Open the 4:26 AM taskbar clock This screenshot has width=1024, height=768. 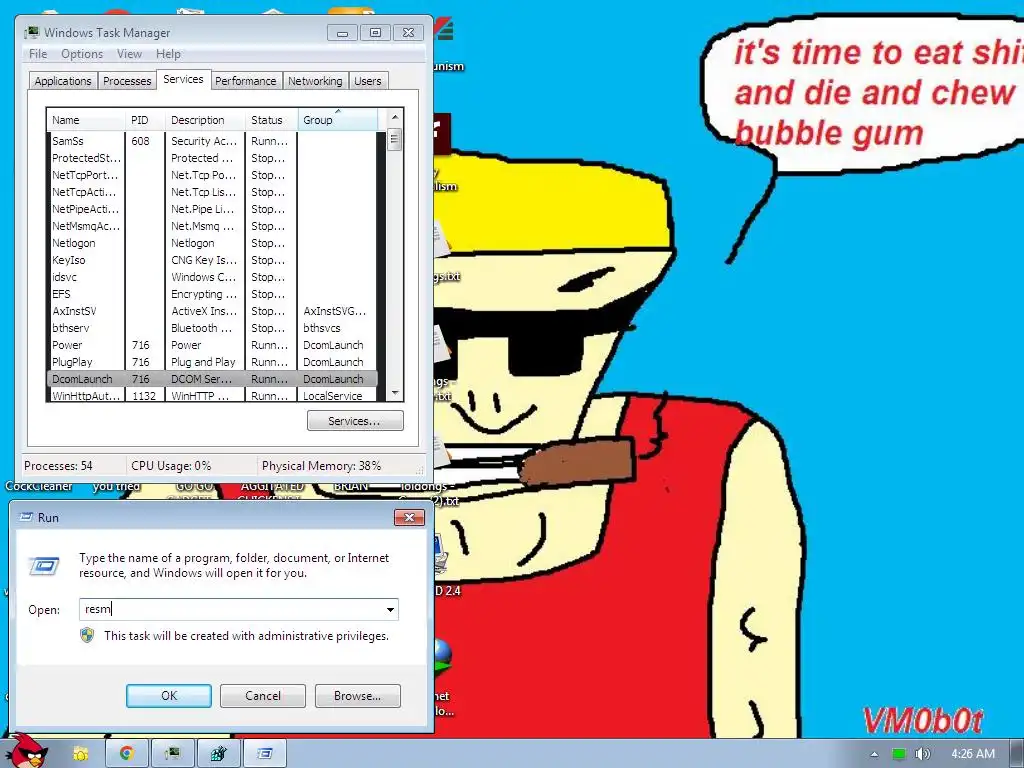click(x=972, y=754)
